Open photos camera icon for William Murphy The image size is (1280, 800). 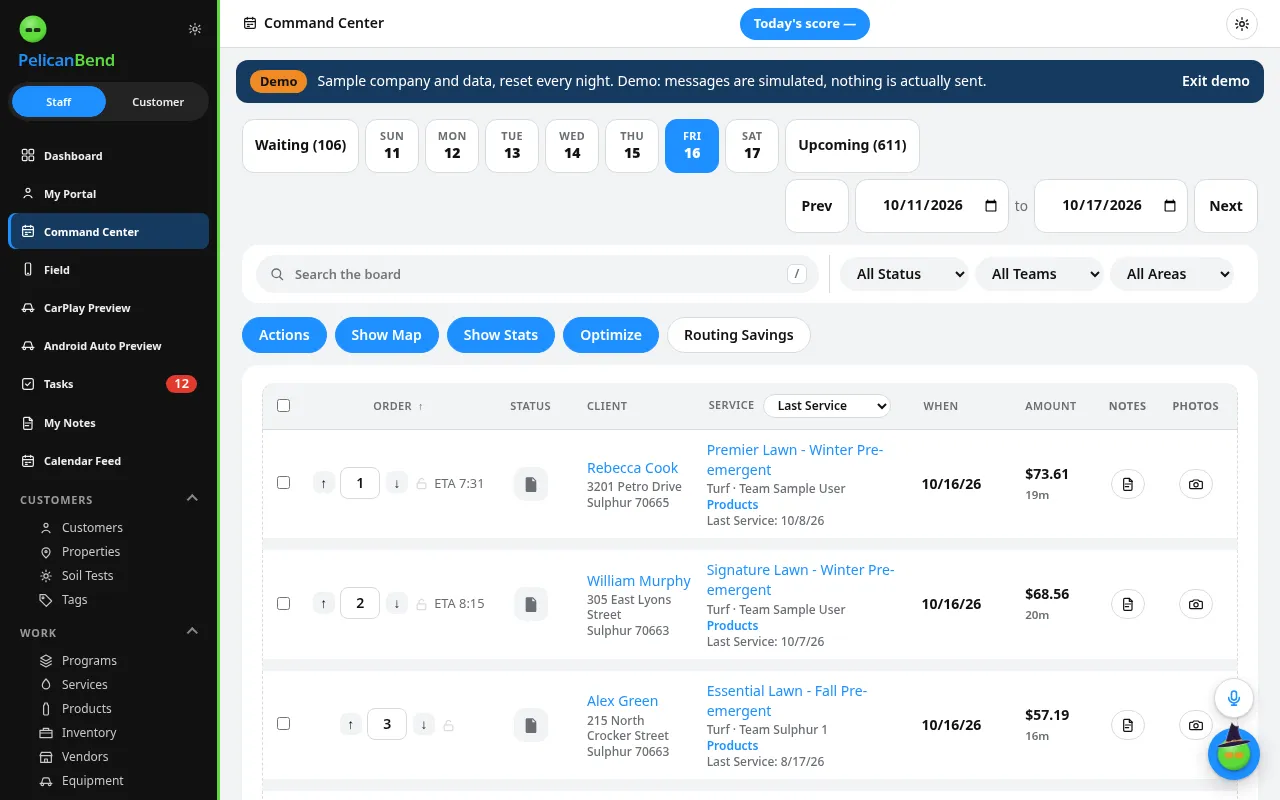tap(1196, 604)
